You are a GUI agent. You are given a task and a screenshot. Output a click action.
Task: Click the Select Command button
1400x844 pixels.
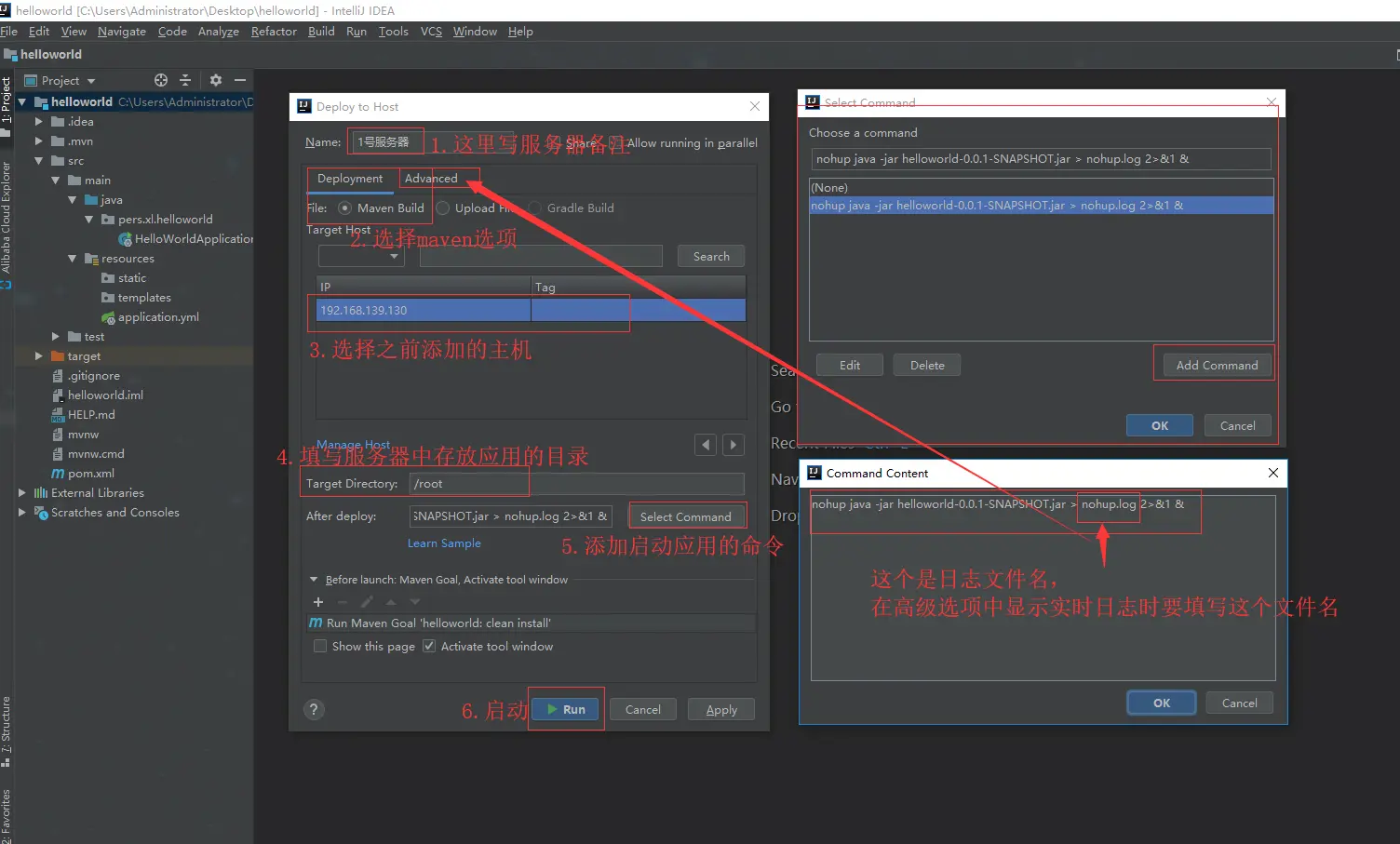click(686, 516)
